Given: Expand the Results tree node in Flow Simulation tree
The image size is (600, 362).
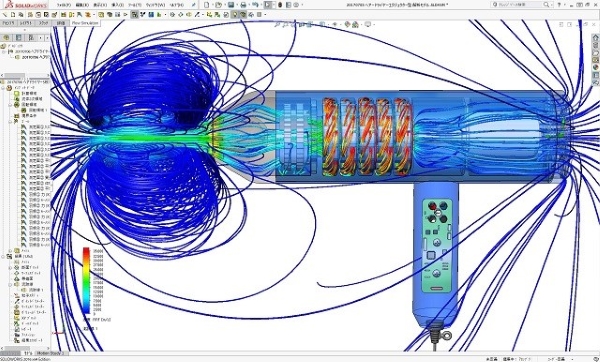Looking at the screenshot, I should point(3,256).
